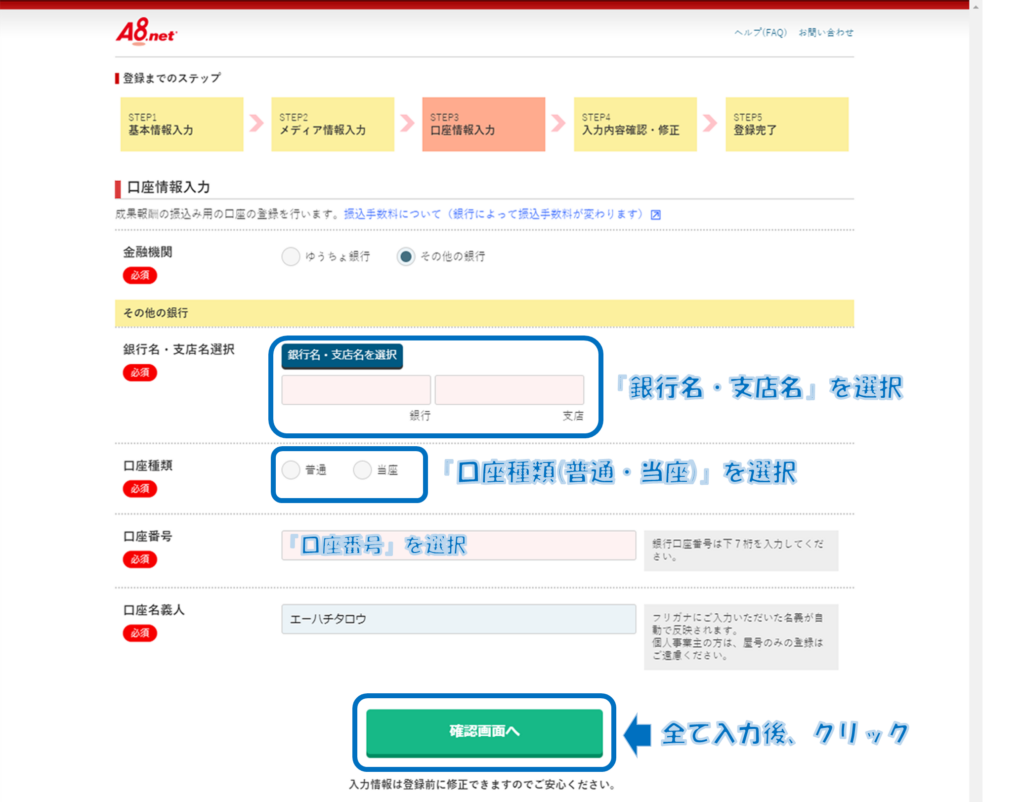This screenshot has height=802, width=1024.
Task: Click the external link icon beside fee info
Action: (x=656, y=214)
